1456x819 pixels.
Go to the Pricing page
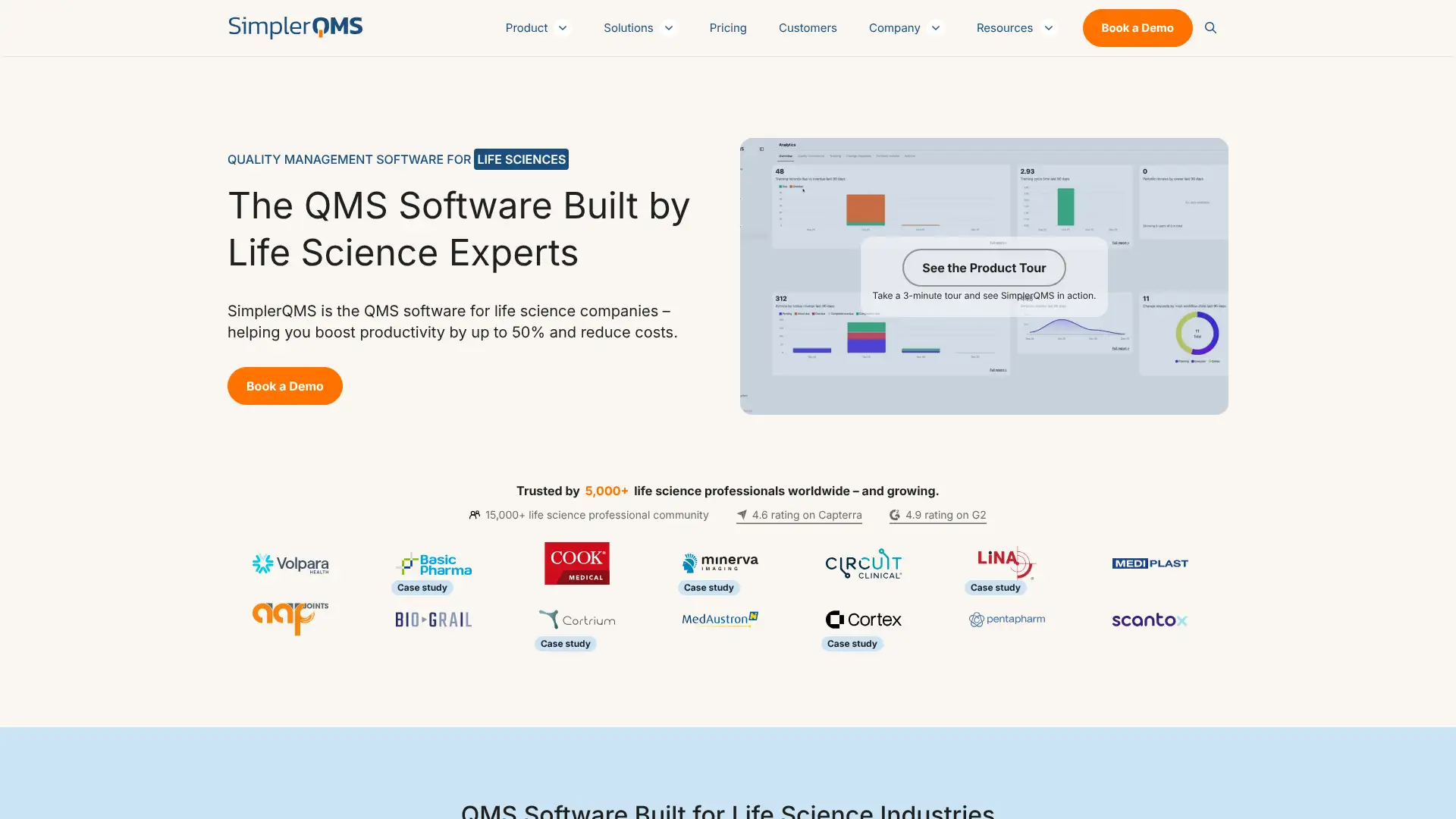[728, 28]
